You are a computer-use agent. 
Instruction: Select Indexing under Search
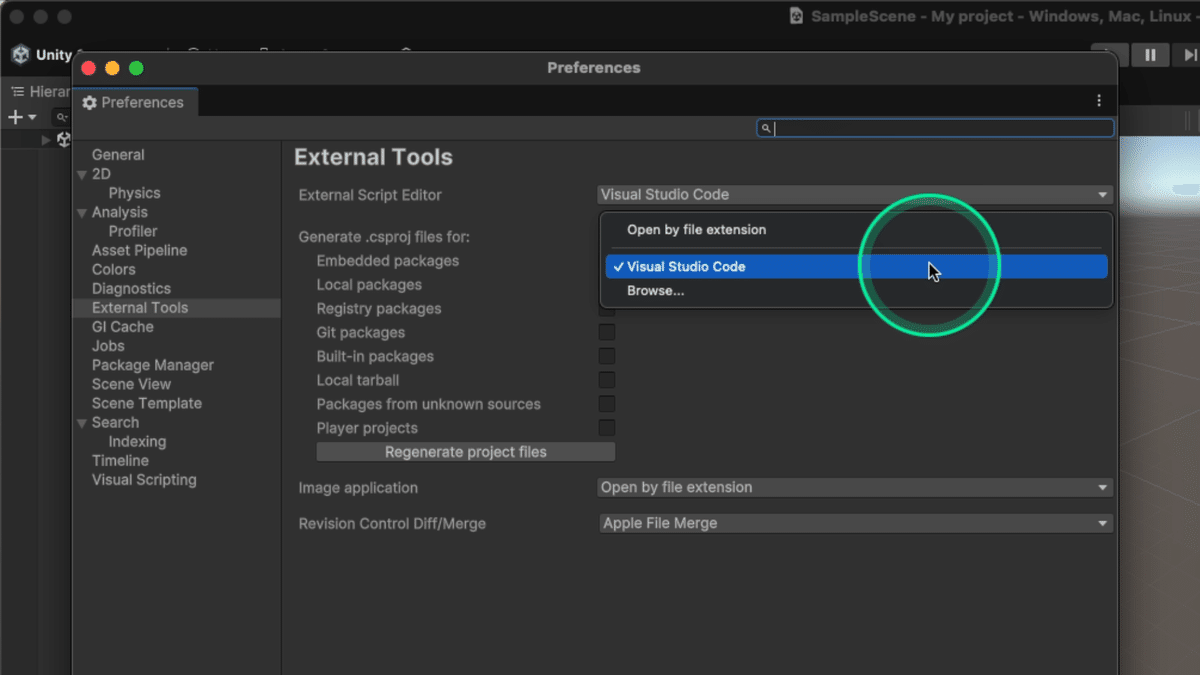pos(137,442)
